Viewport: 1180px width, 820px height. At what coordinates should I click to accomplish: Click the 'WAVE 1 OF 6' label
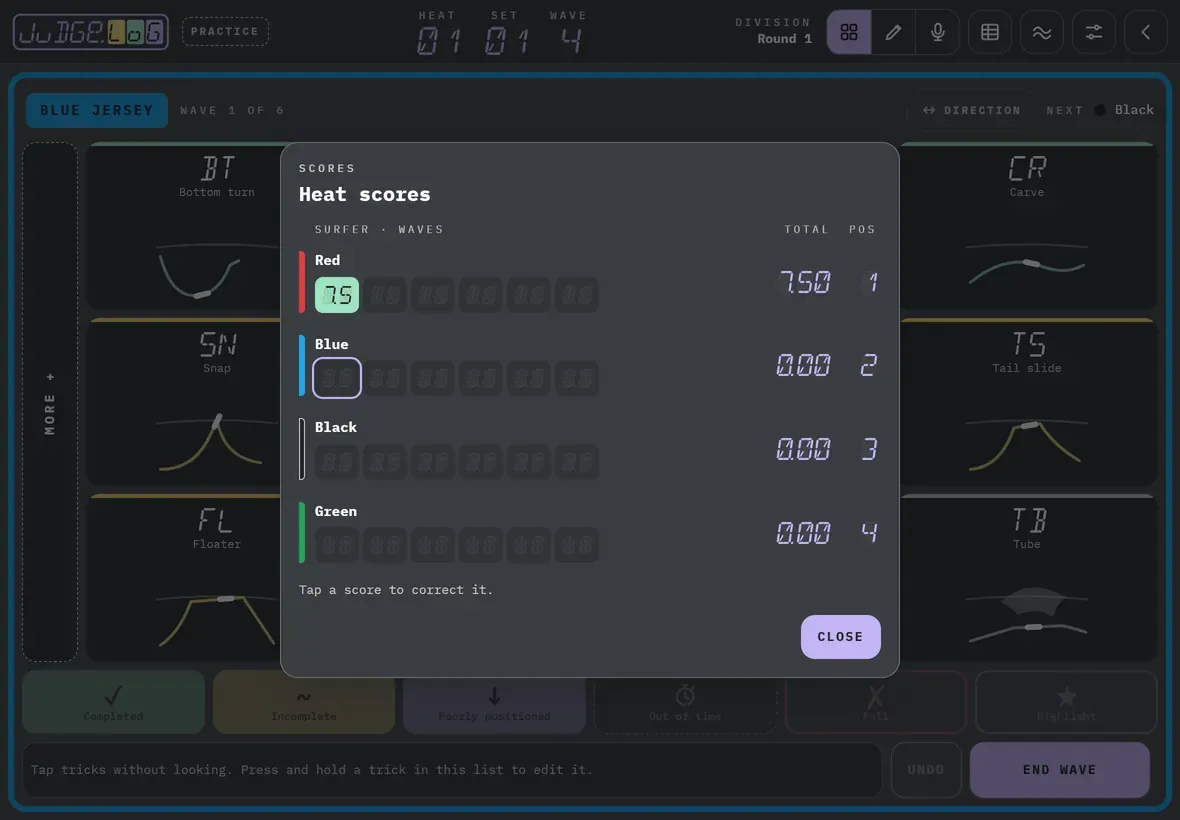click(x=232, y=111)
